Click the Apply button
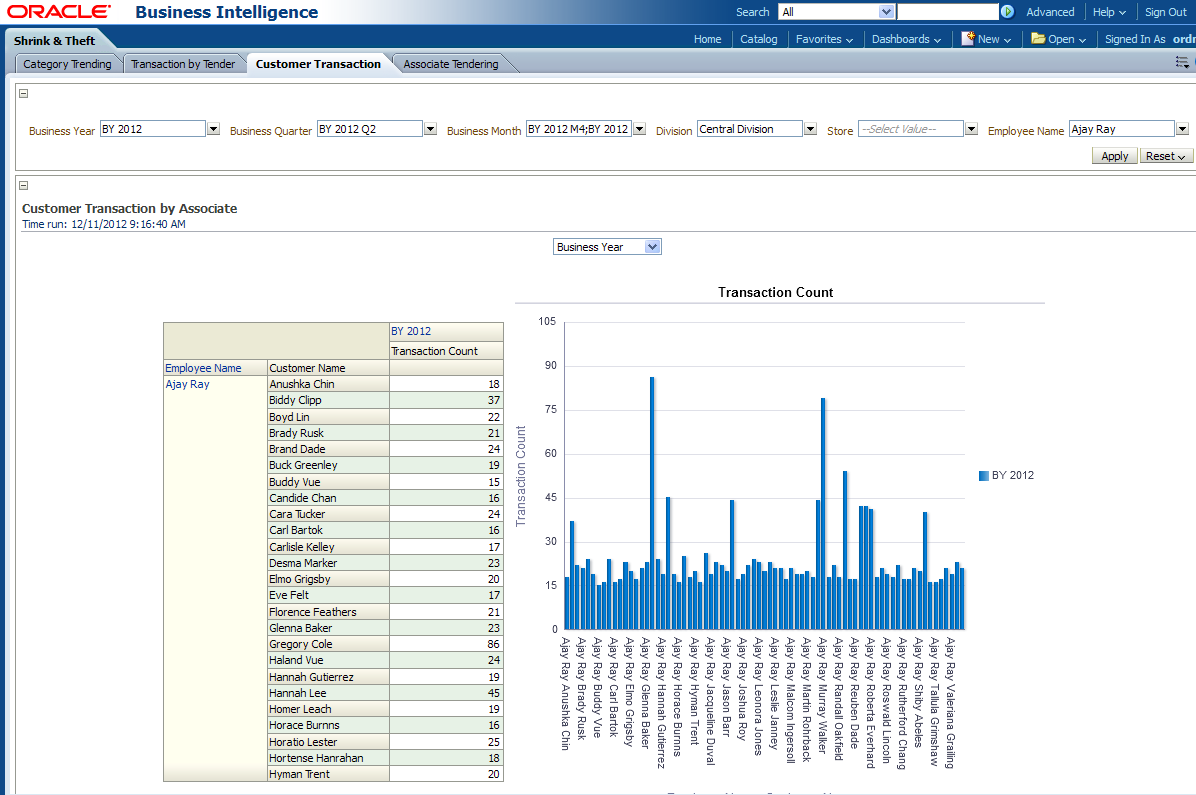 click(1114, 156)
